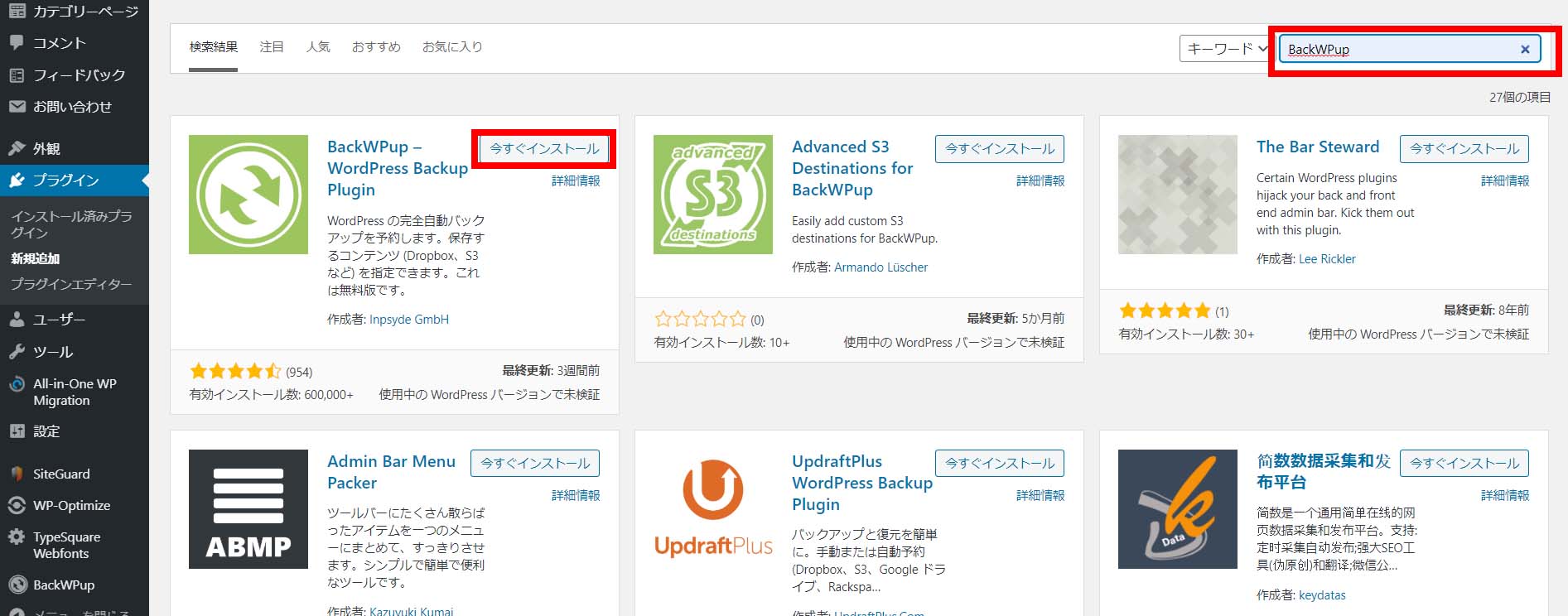Switch to the おすすめ tab
Image resolution: width=1568 pixels, height=616 pixels.
tap(376, 47)
